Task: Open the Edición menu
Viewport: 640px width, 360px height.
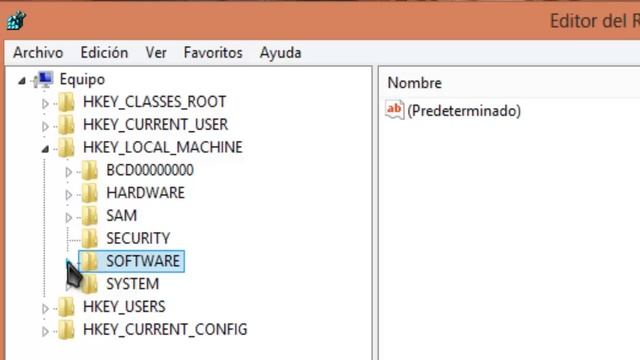Action: coord(104,53)
